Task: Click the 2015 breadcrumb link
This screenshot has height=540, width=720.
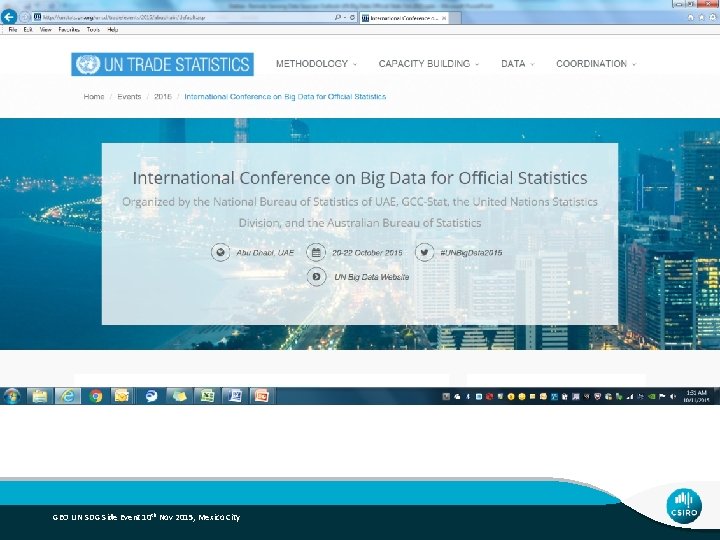Action: (163, 96)
